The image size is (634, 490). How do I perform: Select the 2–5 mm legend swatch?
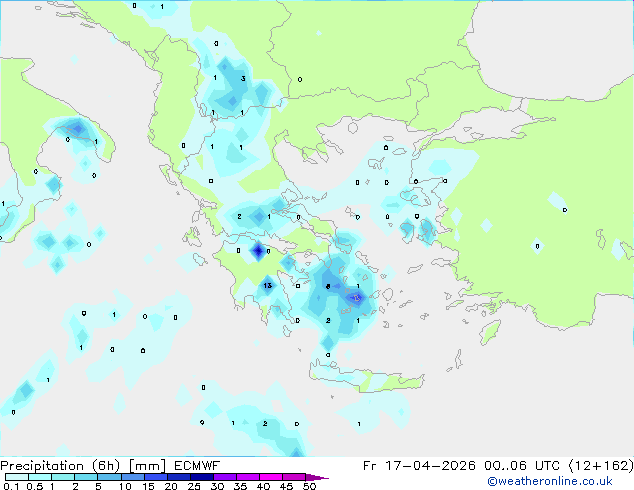pos(86,477)
